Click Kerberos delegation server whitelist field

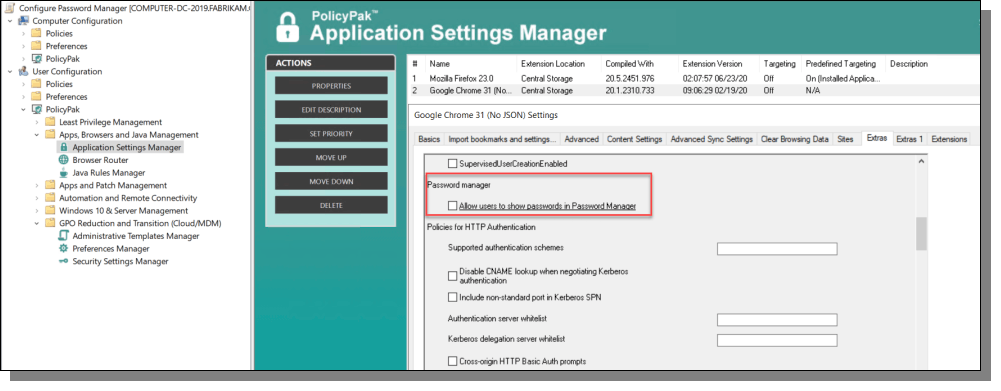point(777,340)
